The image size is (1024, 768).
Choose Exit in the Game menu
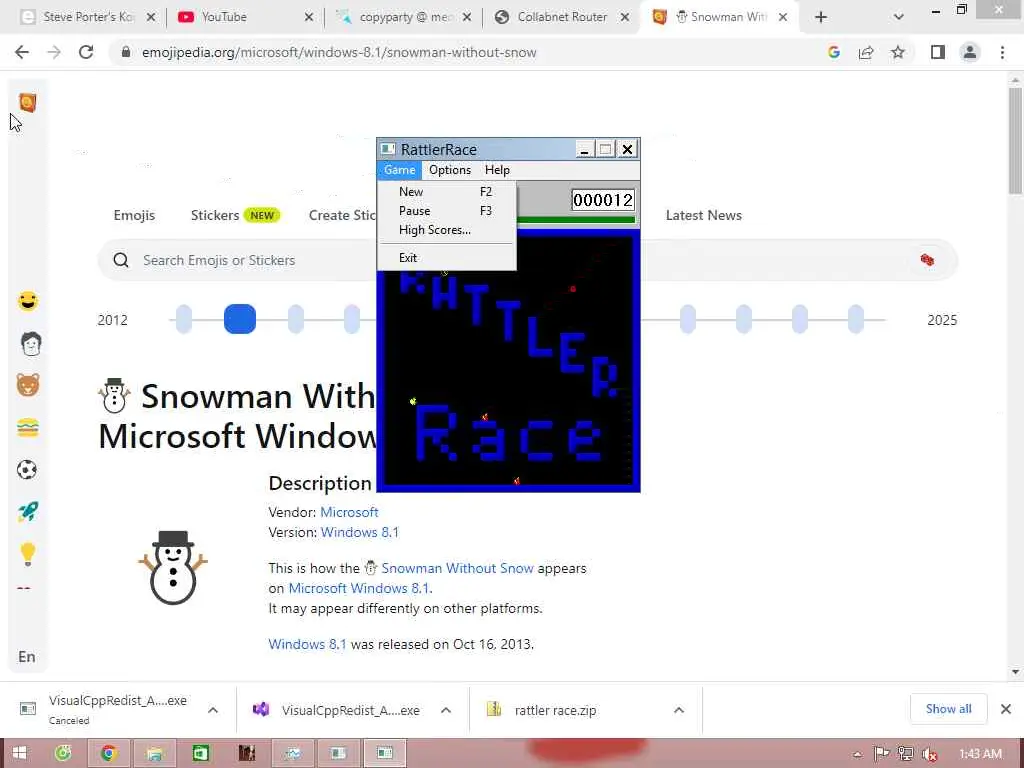tap(446, 257)
